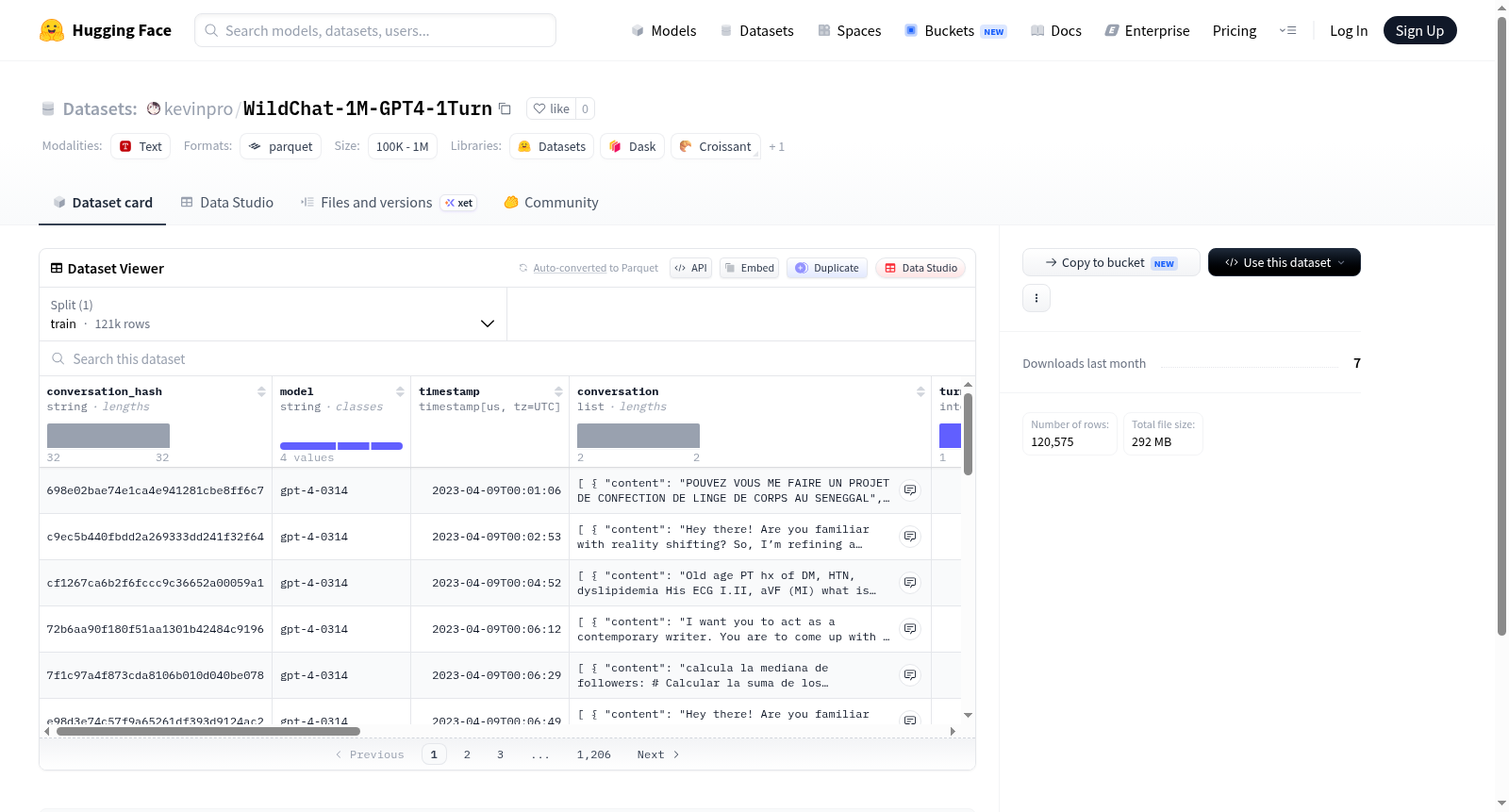
Task: Go to page 2 of the dataset
Action: (x=467, y=754)
